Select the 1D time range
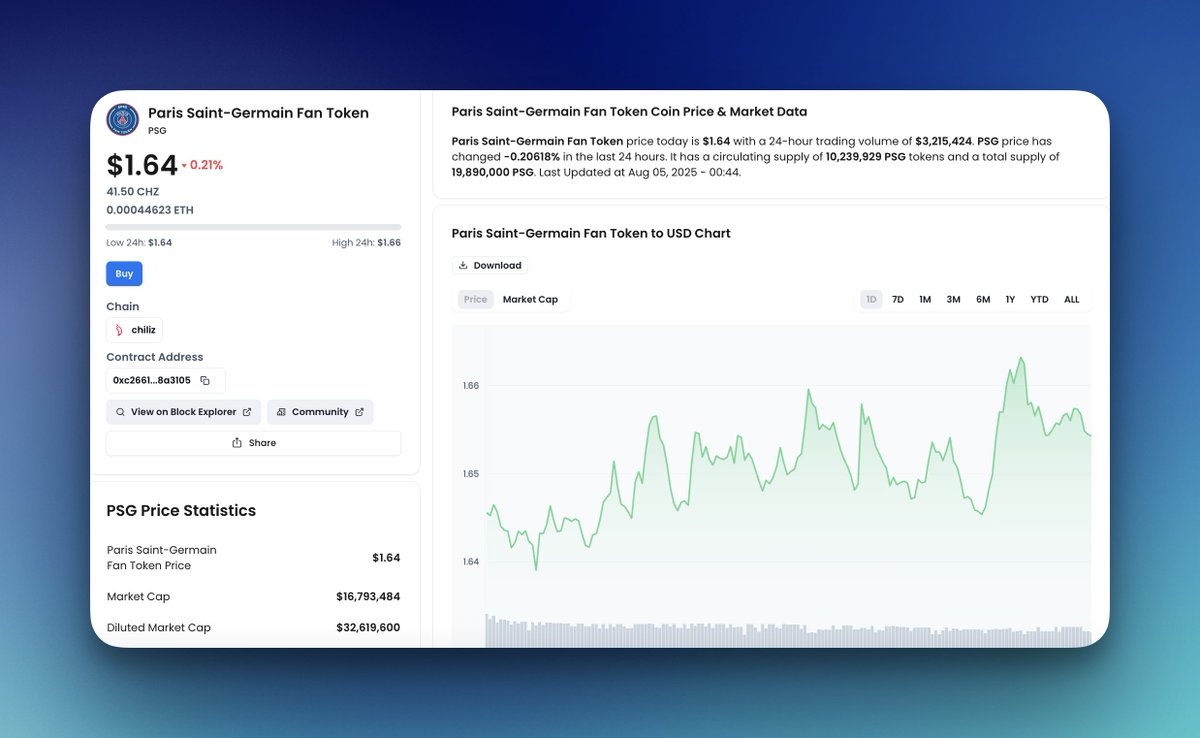The width and height of the screenshot is (1200, 738). 871,300
